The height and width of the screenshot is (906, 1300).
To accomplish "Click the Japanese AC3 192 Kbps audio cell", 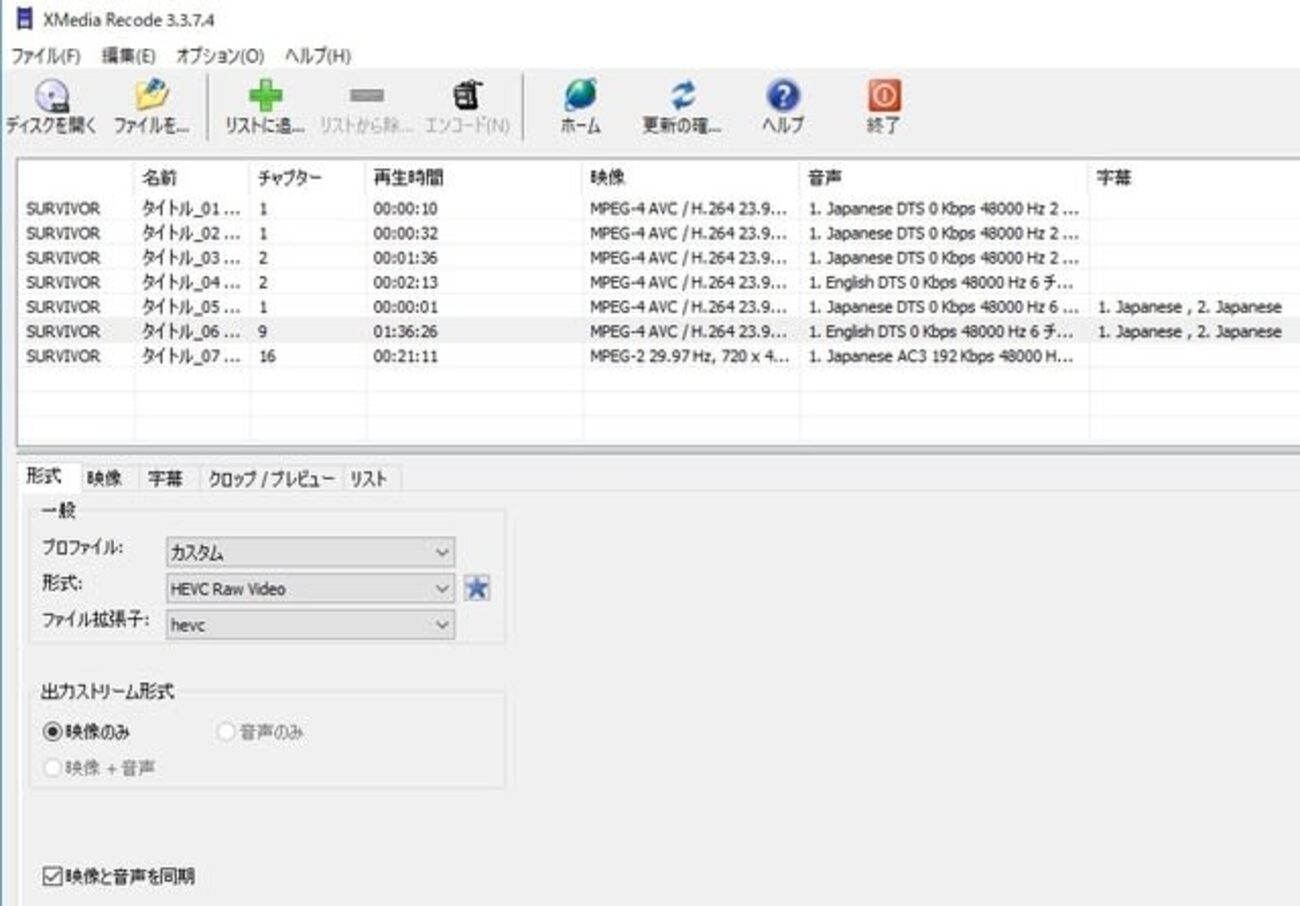I will pyautogui.click(x=944, y=356).
